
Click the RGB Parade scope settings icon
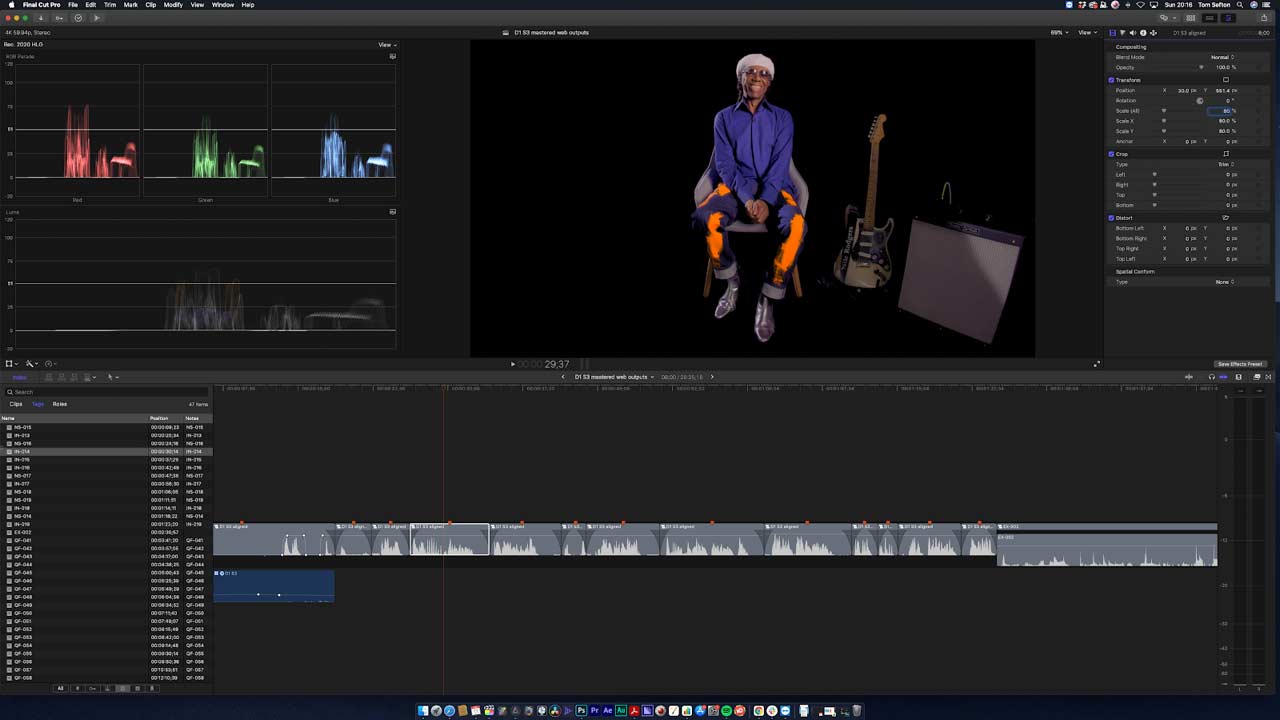coord(393,56)
